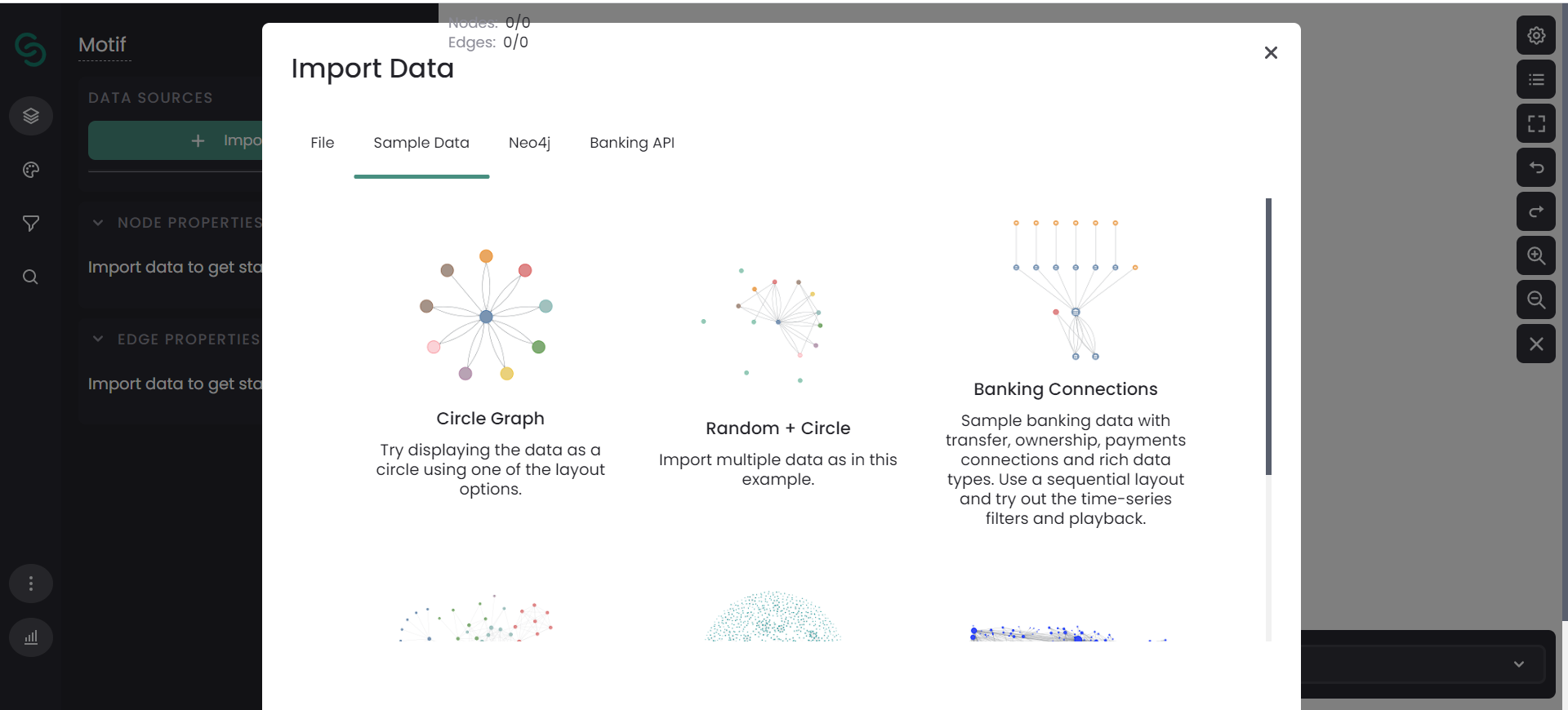Open the File import tab

[322, 143]
